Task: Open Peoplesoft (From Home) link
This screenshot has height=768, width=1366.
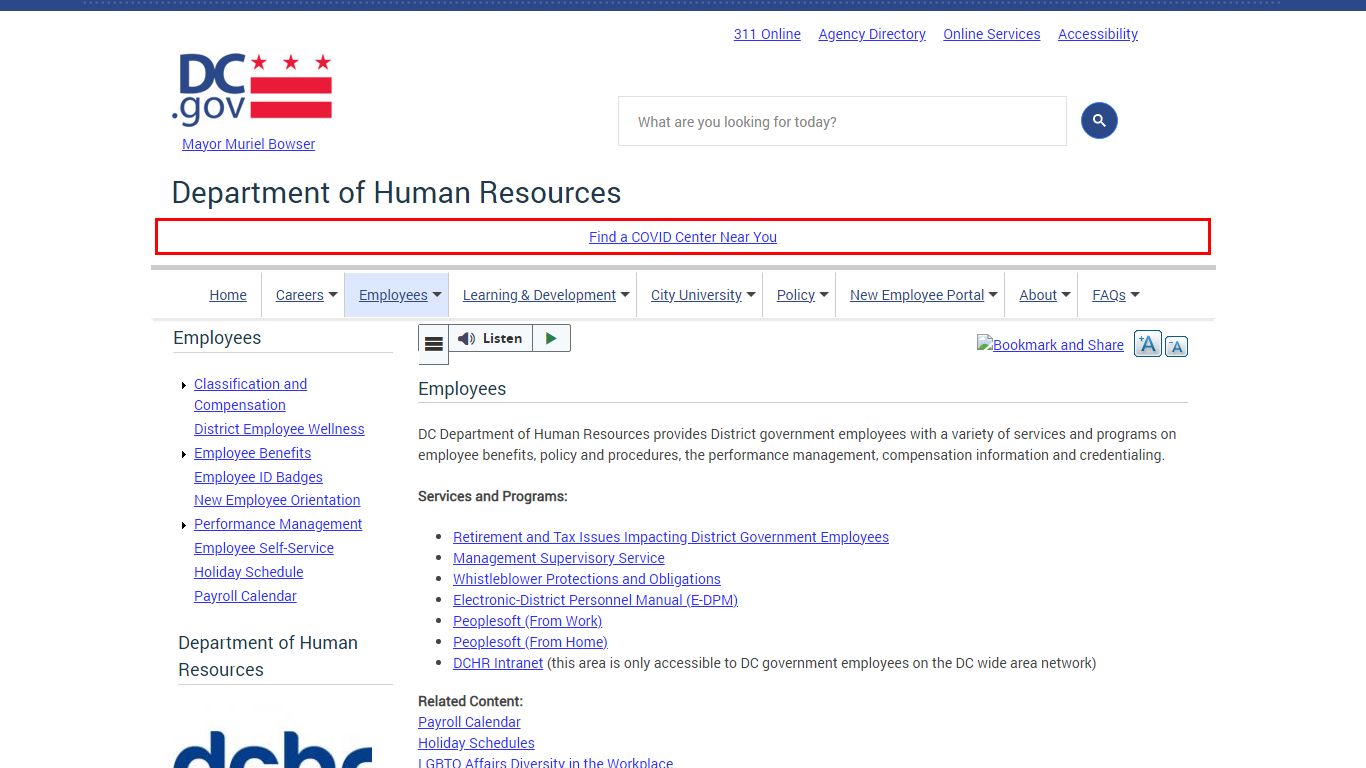Action: [x=530, y=642]
